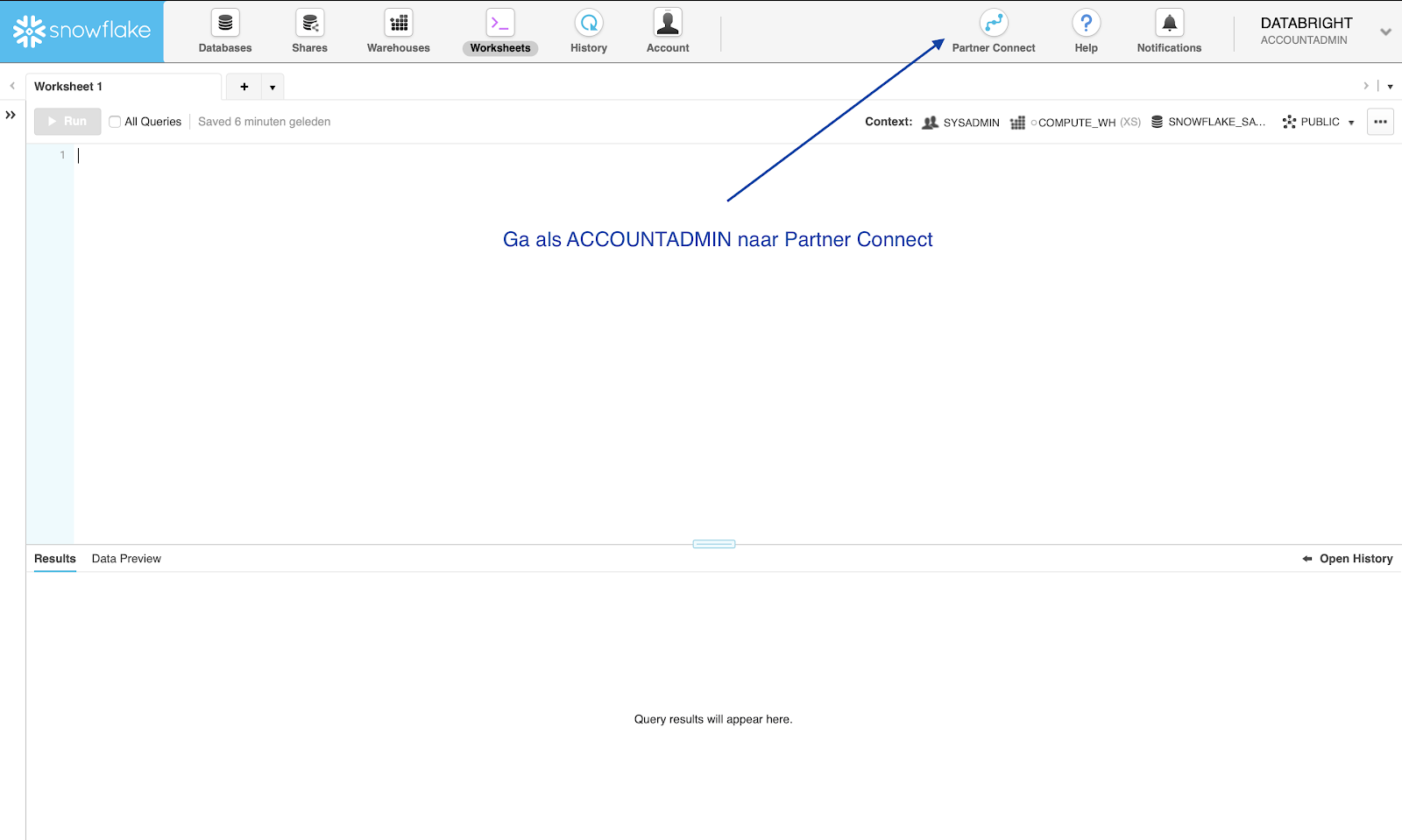Viewport: 1402px width, 840px height.
Task: Open the Account page icon
Action: tap(668, 23)
